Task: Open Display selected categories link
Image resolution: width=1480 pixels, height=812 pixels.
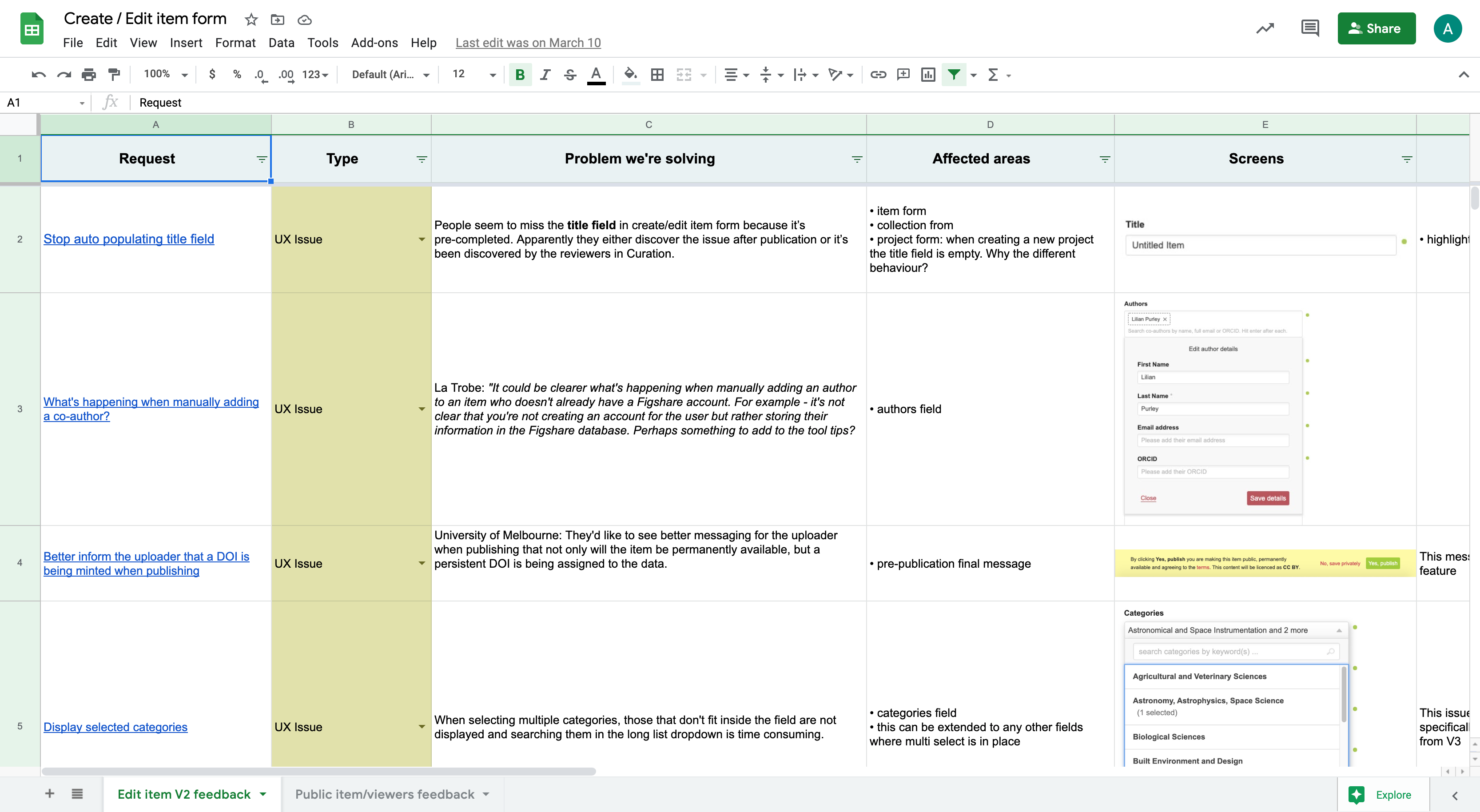Action: click(115, 727)
